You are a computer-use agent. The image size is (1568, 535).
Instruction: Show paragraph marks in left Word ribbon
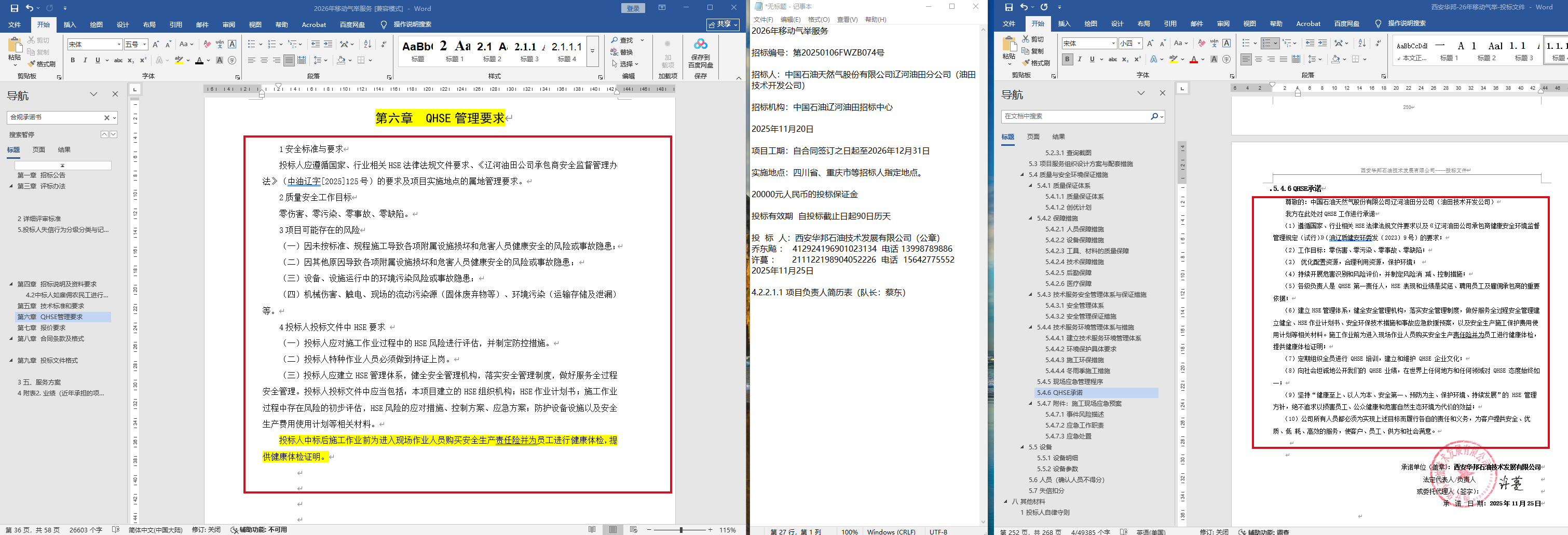pos(384,45)
